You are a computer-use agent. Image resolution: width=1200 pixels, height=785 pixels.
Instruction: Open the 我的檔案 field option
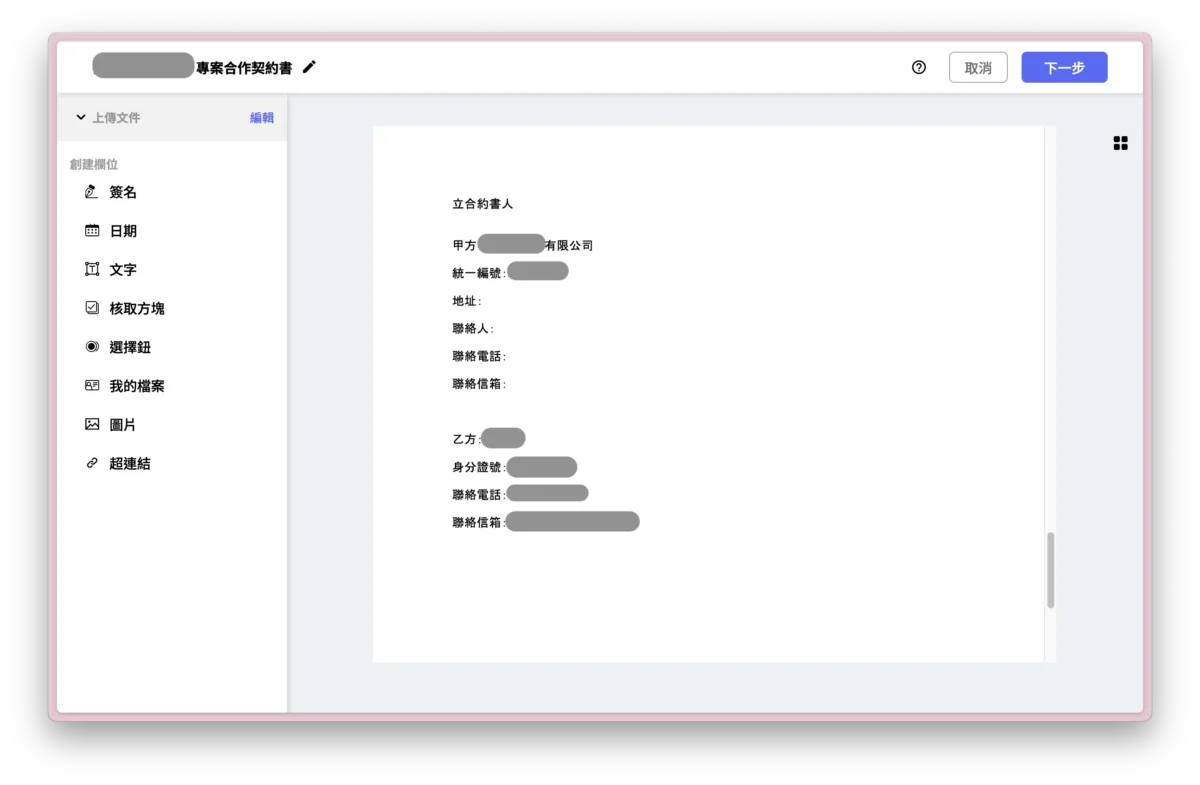pos(136,386)
